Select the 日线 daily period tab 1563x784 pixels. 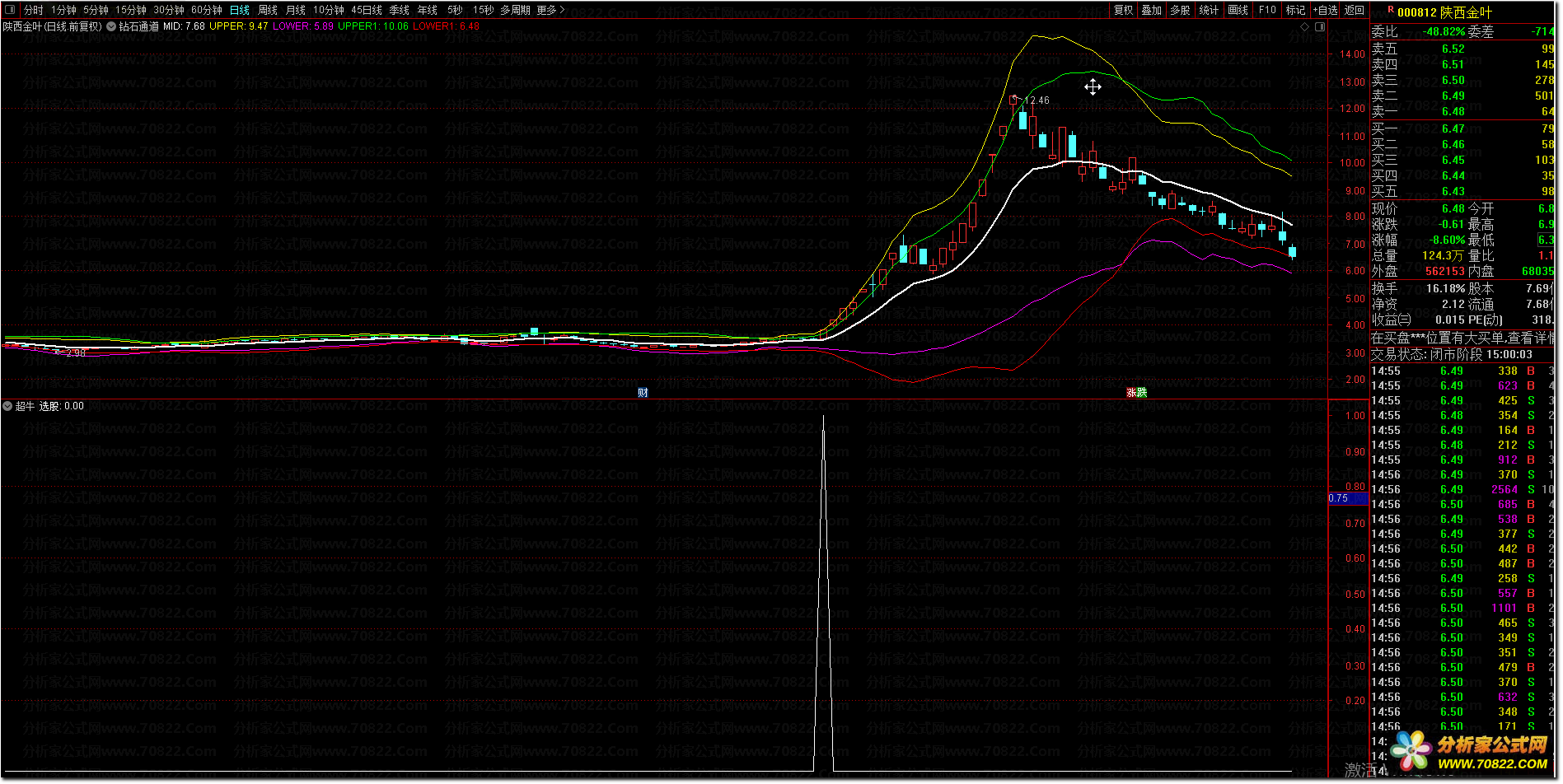[239, 10]
